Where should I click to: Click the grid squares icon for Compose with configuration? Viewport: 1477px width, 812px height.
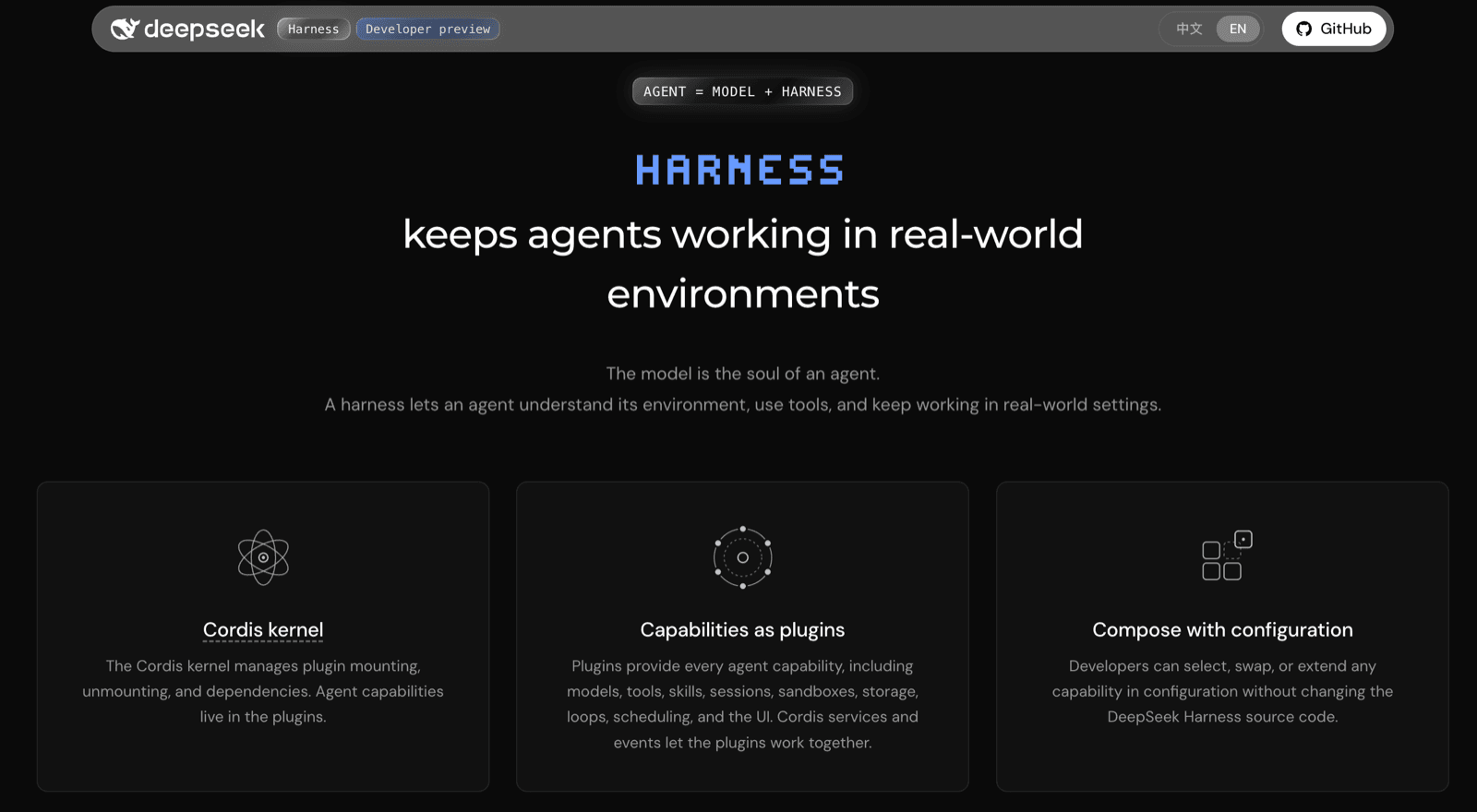1227,555
